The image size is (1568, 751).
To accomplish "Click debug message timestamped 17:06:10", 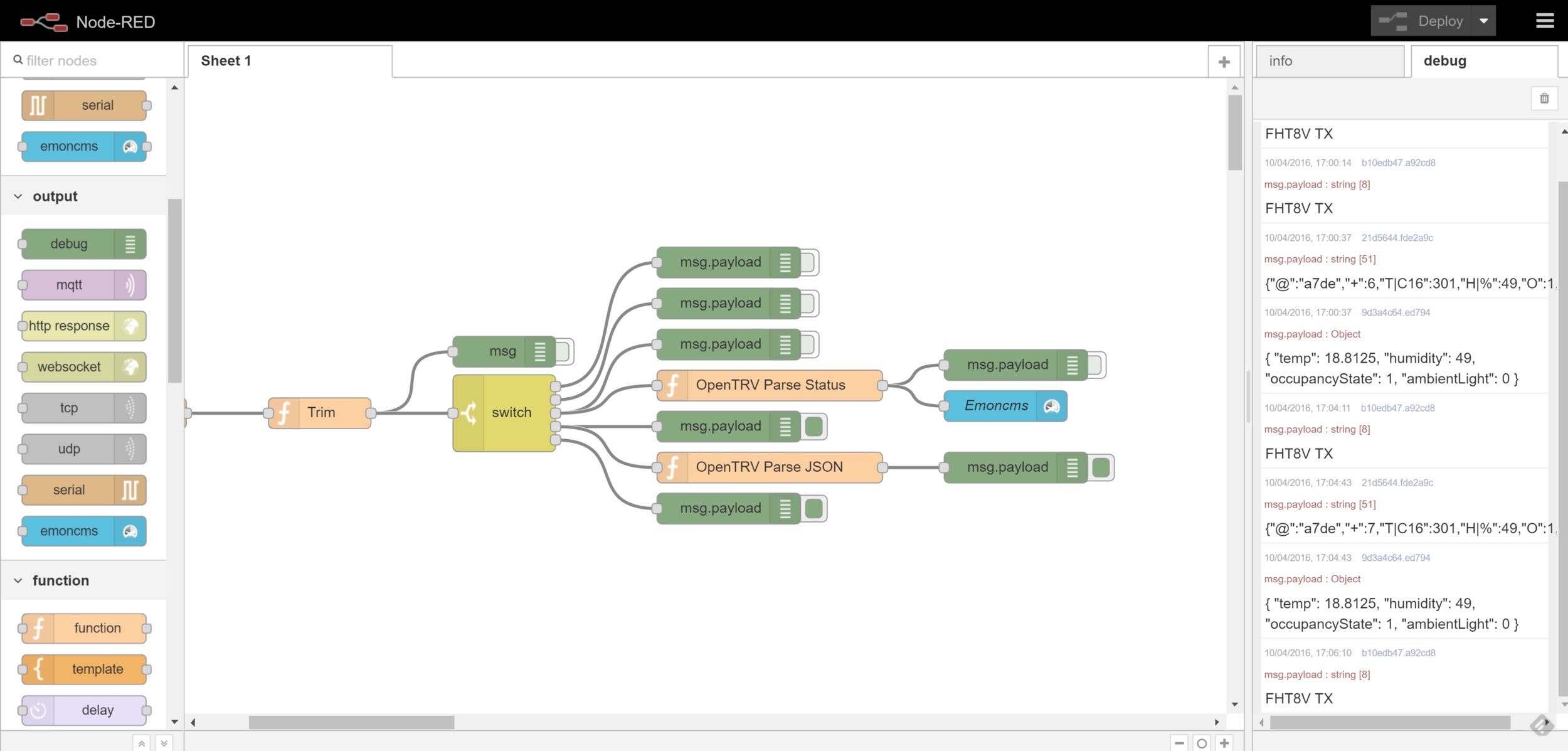I will [1405, 675].
